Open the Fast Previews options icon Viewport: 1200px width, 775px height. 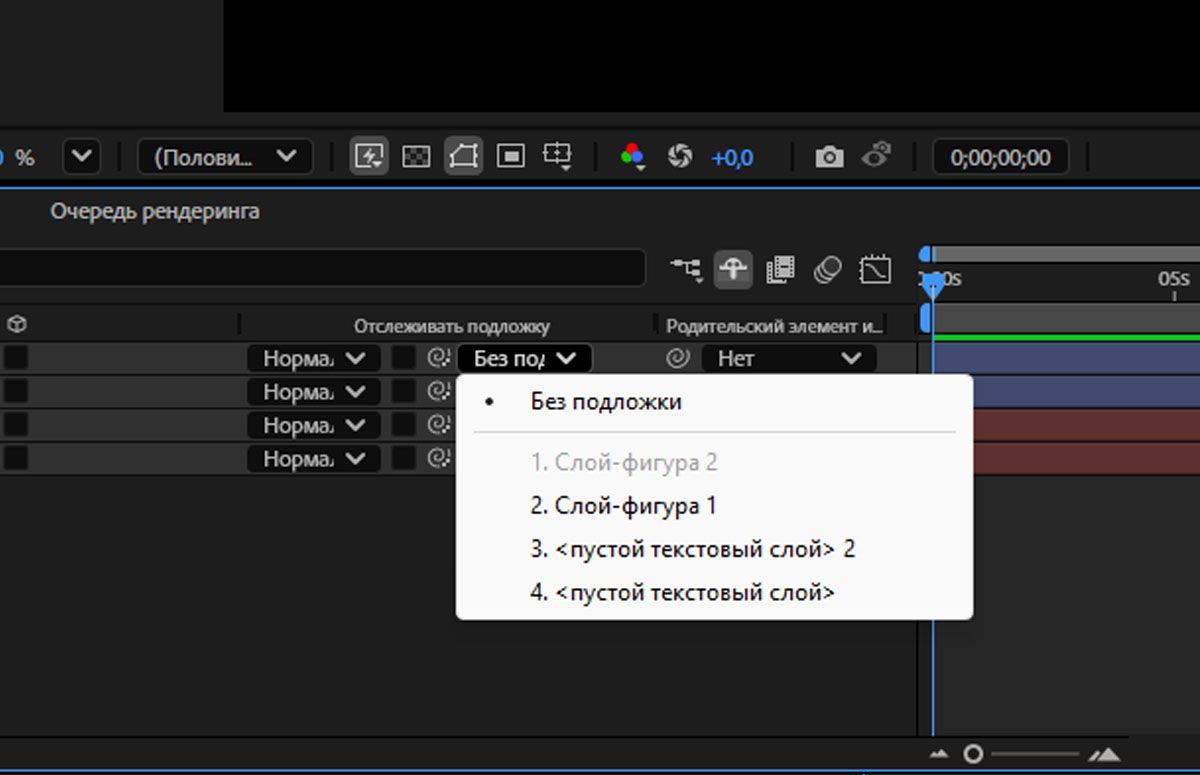pyautogui.click(x=370, y=157)
